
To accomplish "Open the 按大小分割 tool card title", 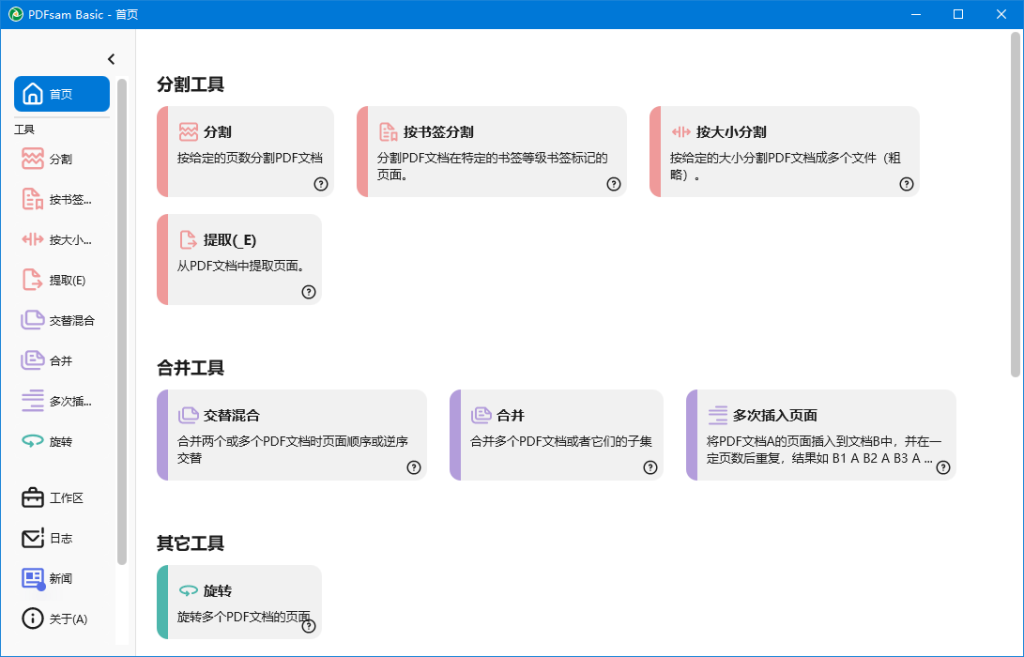I will tap(731, 132).
